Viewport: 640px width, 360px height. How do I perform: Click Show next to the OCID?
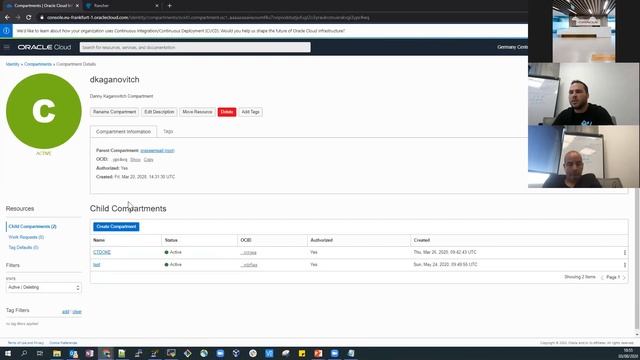click(x=135, y=160)
